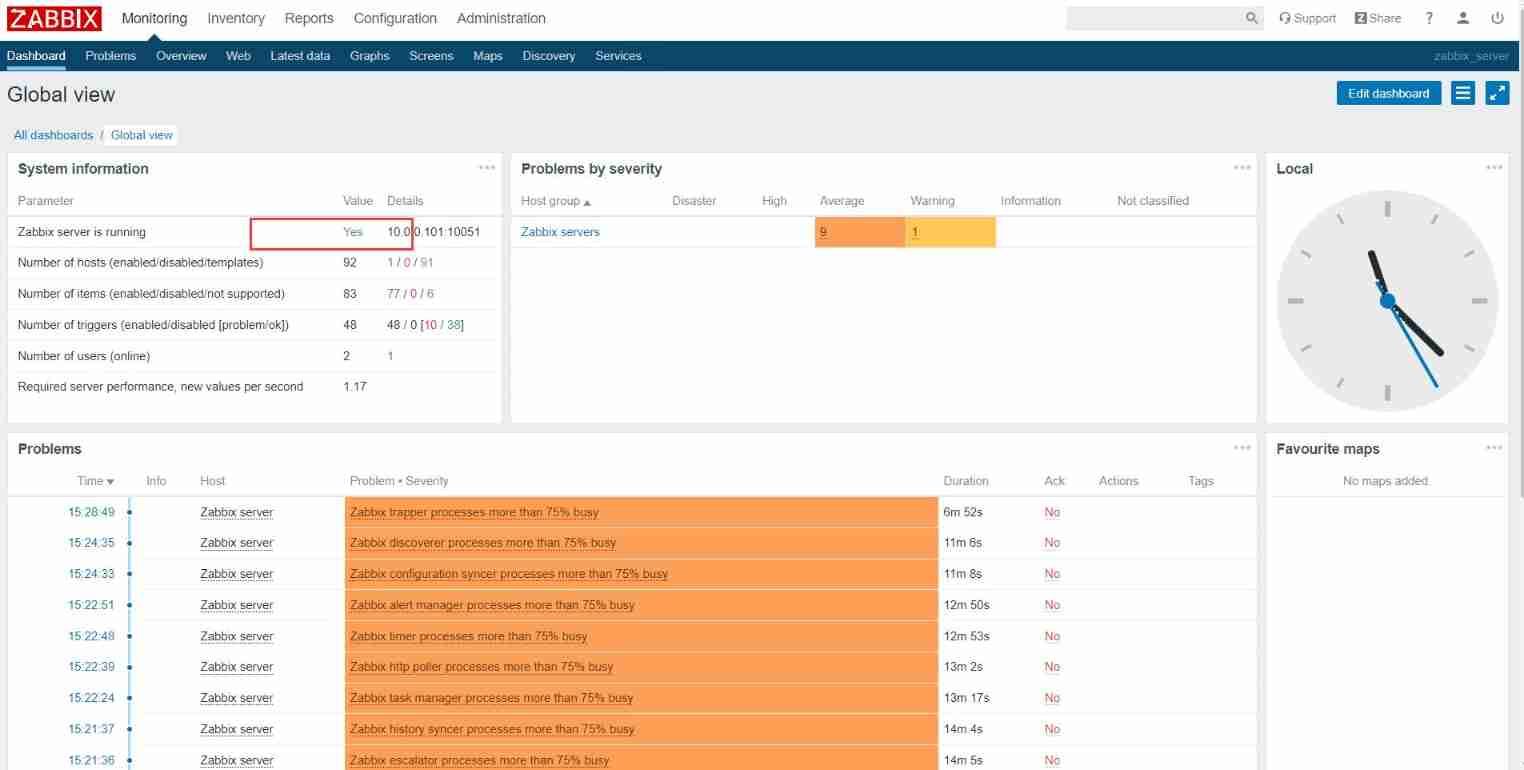The width and height of the screenshot is (1524, 770).
Task: Click the Global view breadcrumb
Action: pos(141,135)
